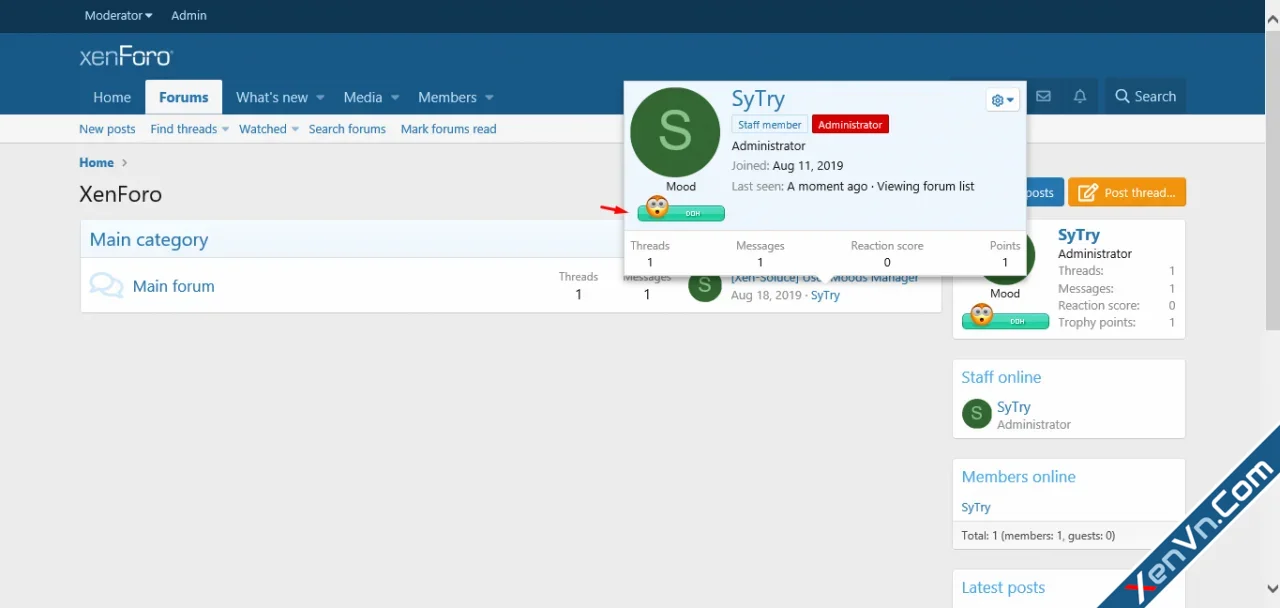The width and height of the screenshot is (1280, 608).
Task: Open the Main forum link
Action: point(174,286)
